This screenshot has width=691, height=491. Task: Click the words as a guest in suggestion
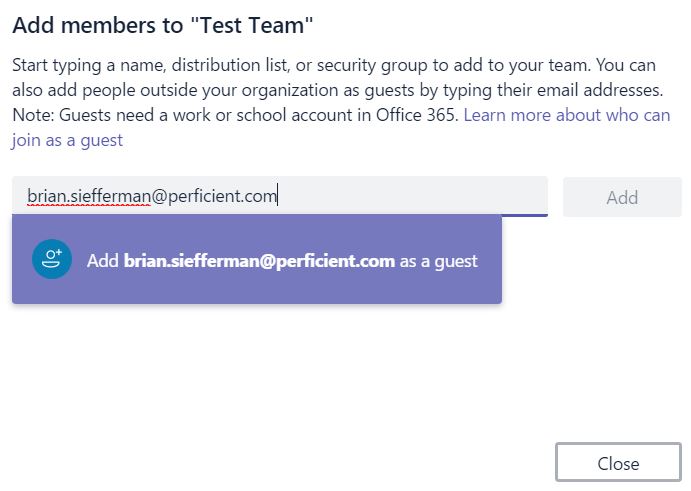[x=438, y=261]
